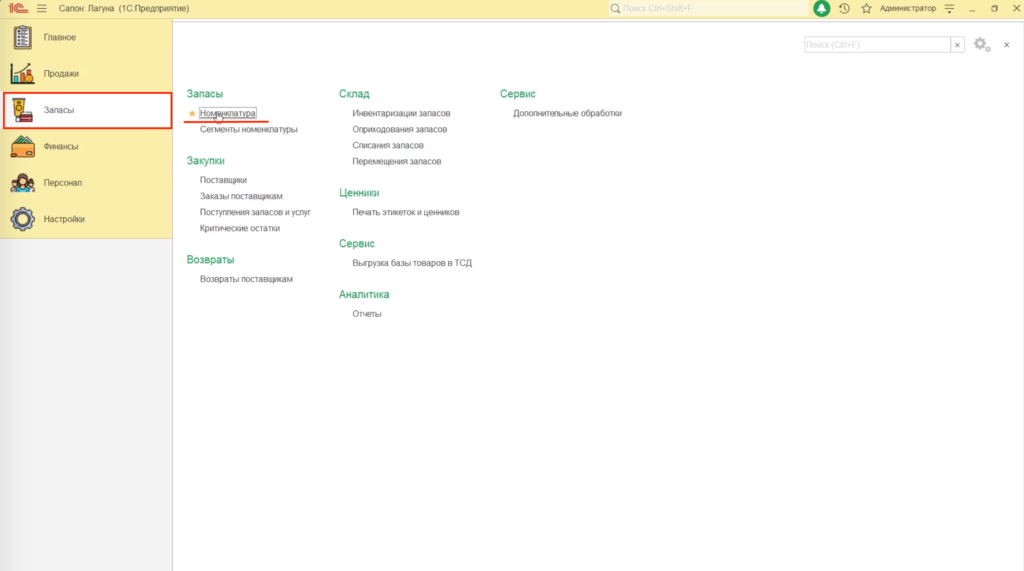Click Администратор user name
1024x571 pixels.
pyautogui.click(x=908, y=8)
